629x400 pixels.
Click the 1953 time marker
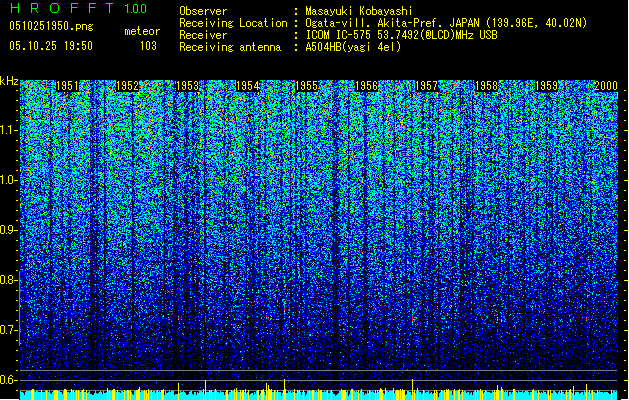click(187, 86)
